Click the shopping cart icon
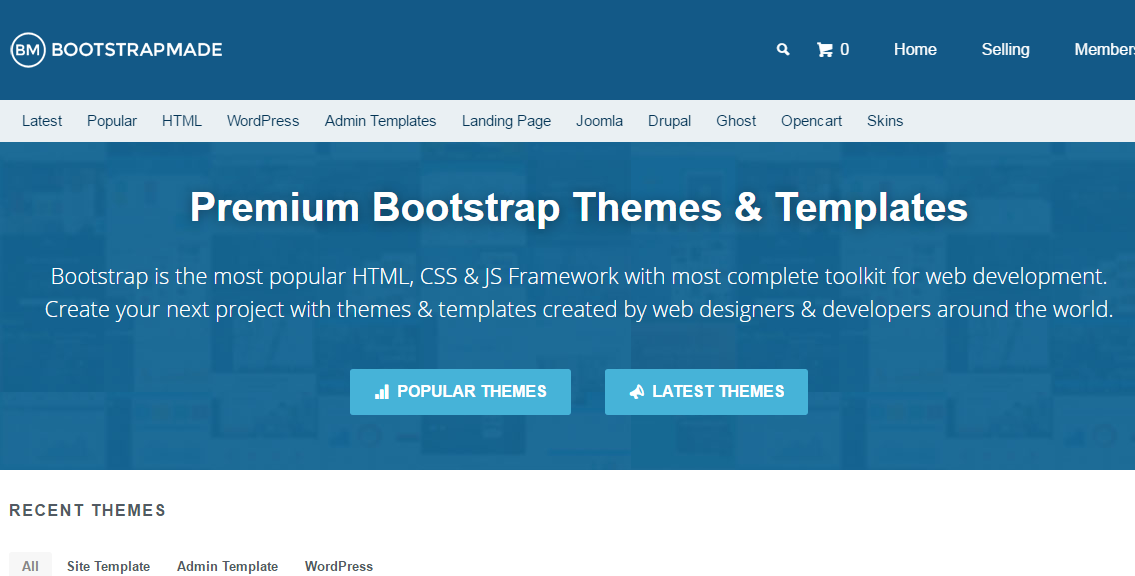Screen dimensions: 1135x576 click(825, 49)
